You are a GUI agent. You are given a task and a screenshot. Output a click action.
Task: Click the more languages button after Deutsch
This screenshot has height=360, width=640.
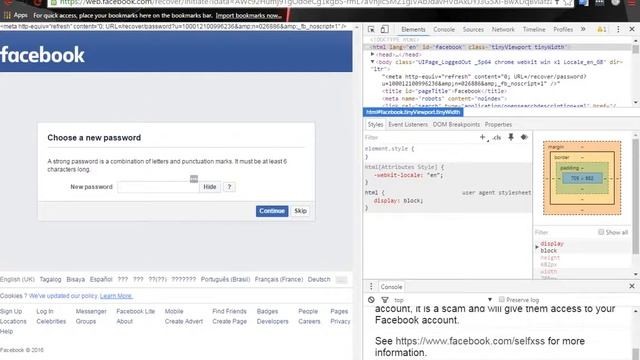[341, 280]
